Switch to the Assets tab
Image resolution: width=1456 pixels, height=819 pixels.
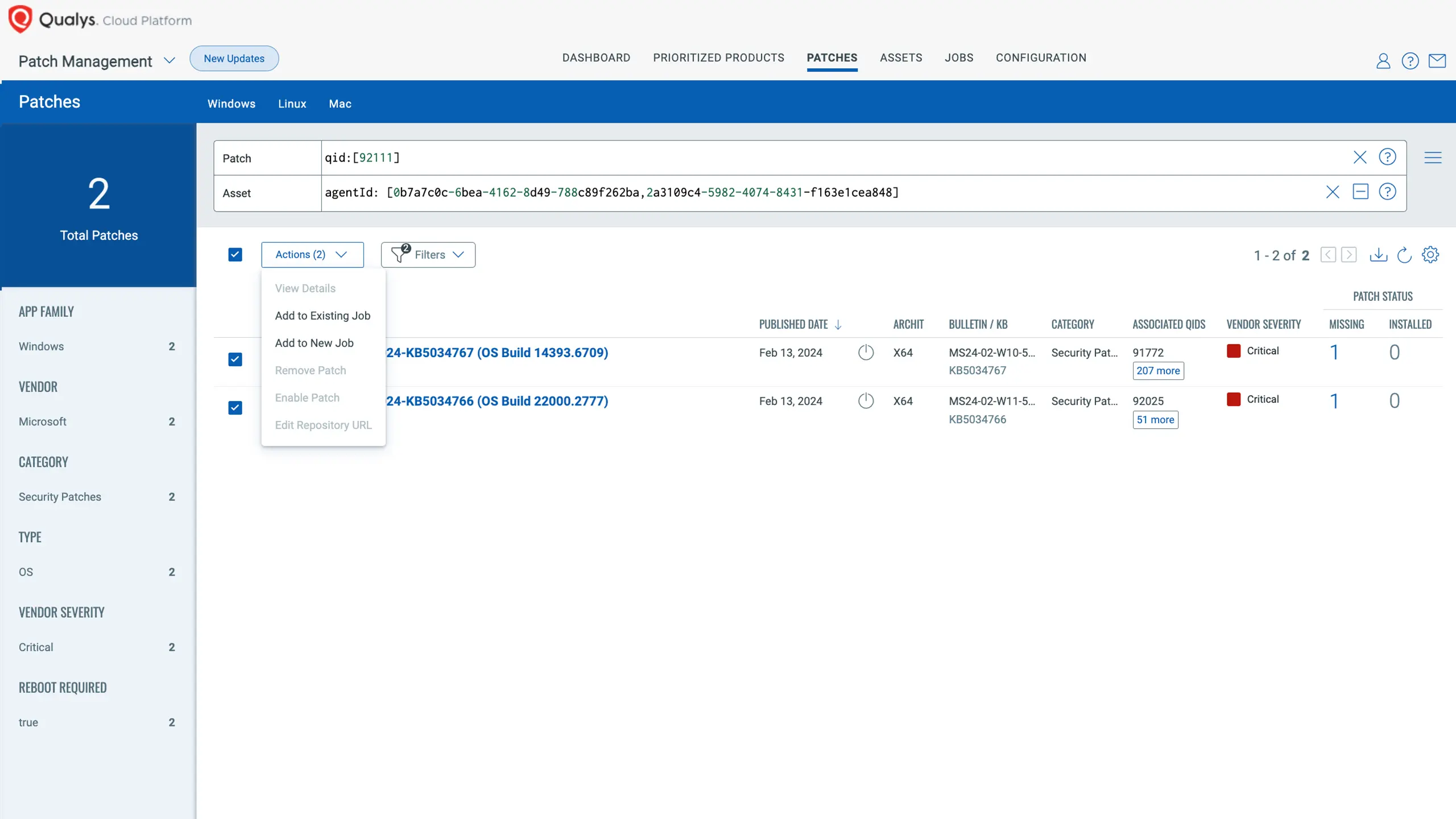(901, 58)
